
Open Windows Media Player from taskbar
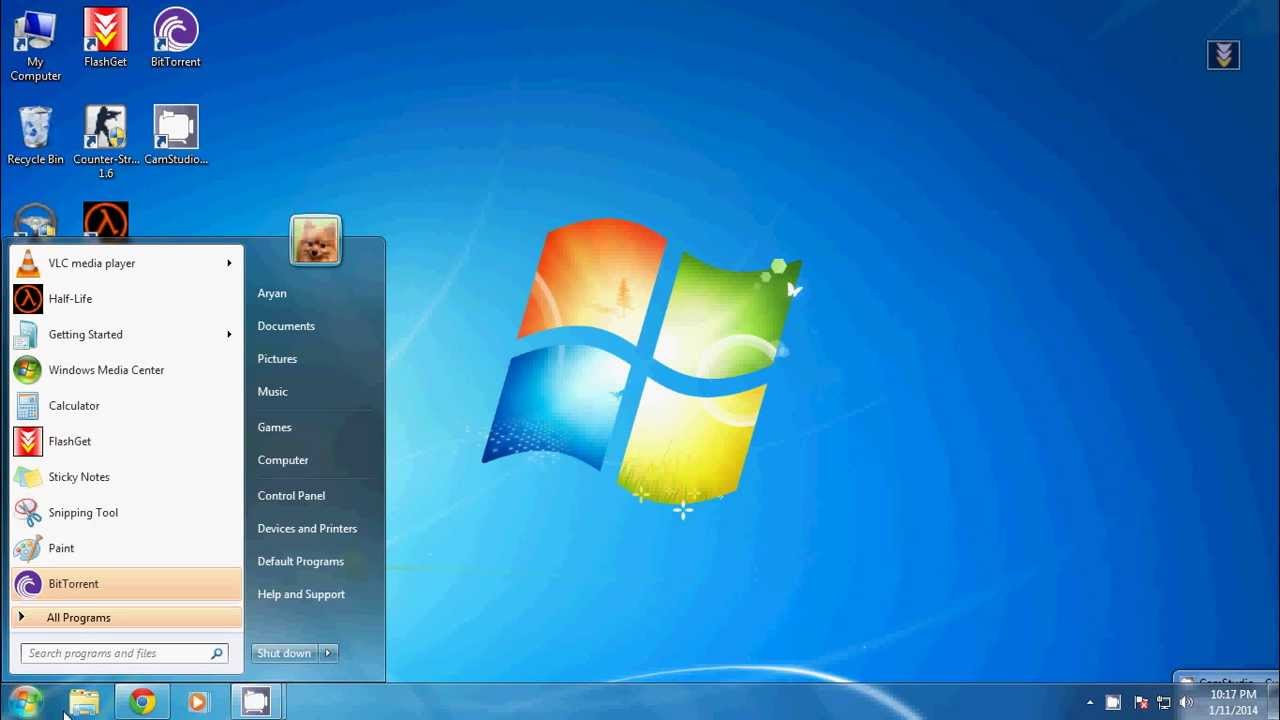(x=198, y=702)
